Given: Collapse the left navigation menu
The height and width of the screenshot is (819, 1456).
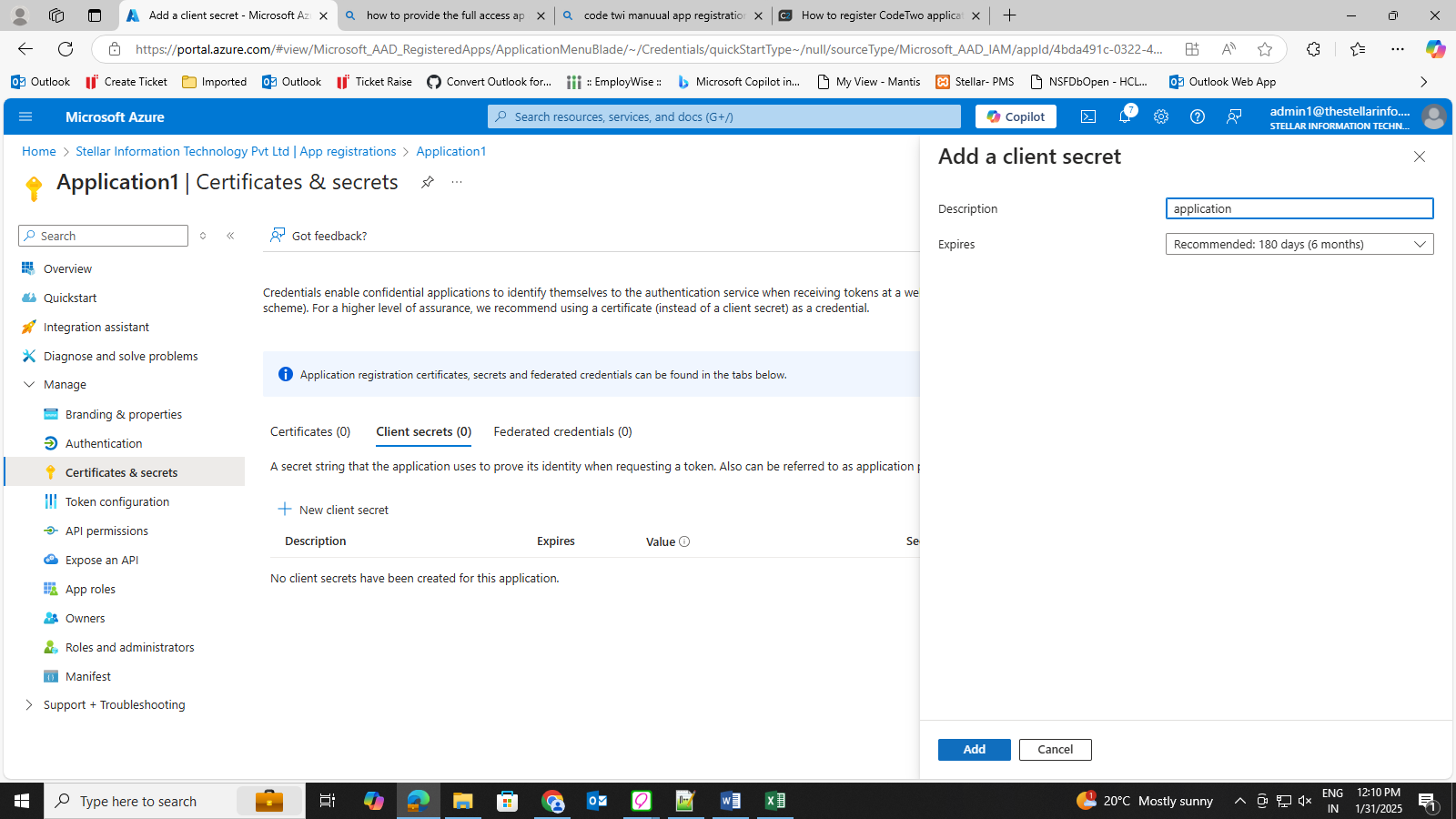Looking at the screenshot, I should (x=230, y=236).
